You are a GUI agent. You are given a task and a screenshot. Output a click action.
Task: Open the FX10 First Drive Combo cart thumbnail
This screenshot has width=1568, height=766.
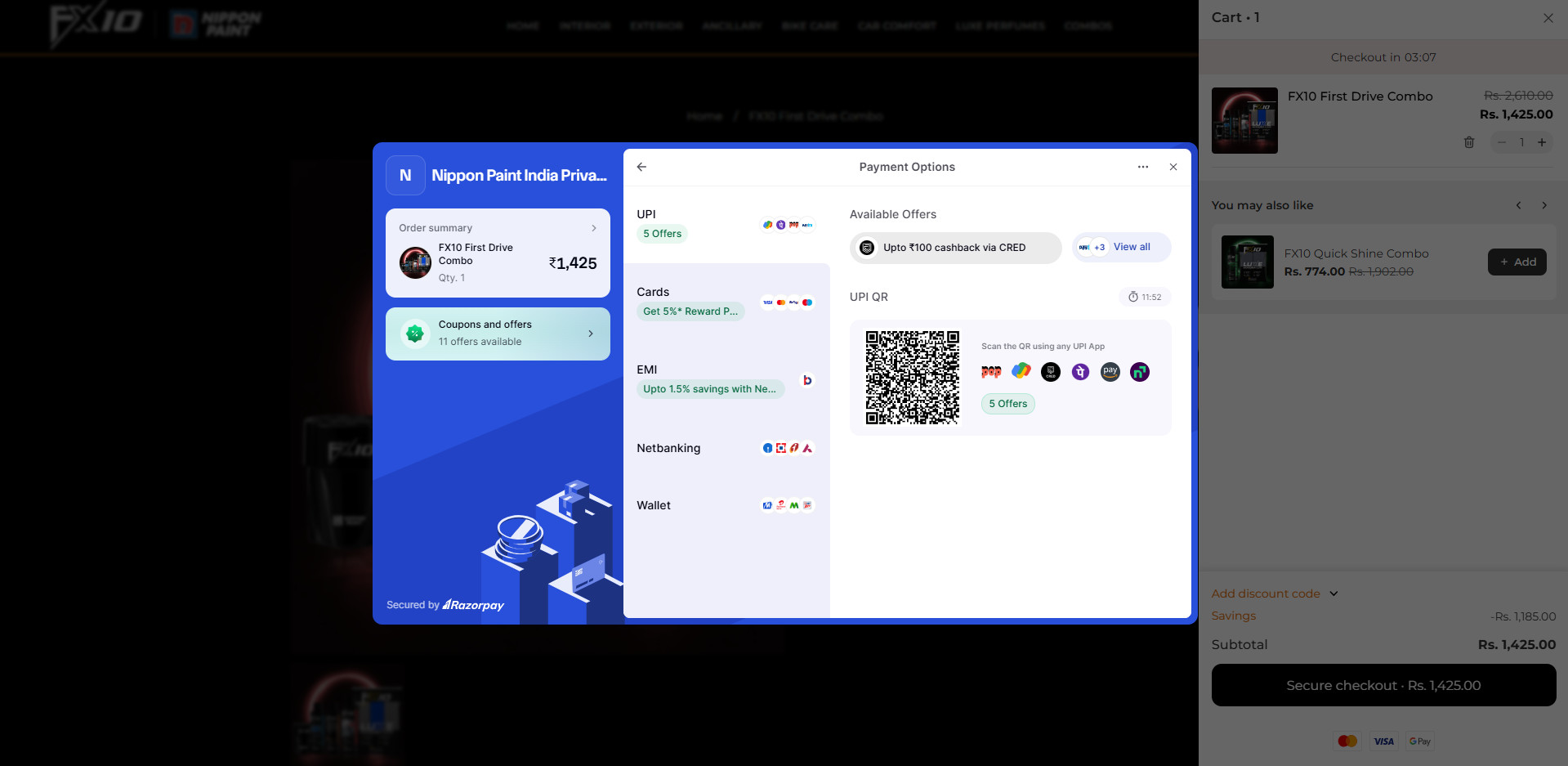coord(1244,120)
